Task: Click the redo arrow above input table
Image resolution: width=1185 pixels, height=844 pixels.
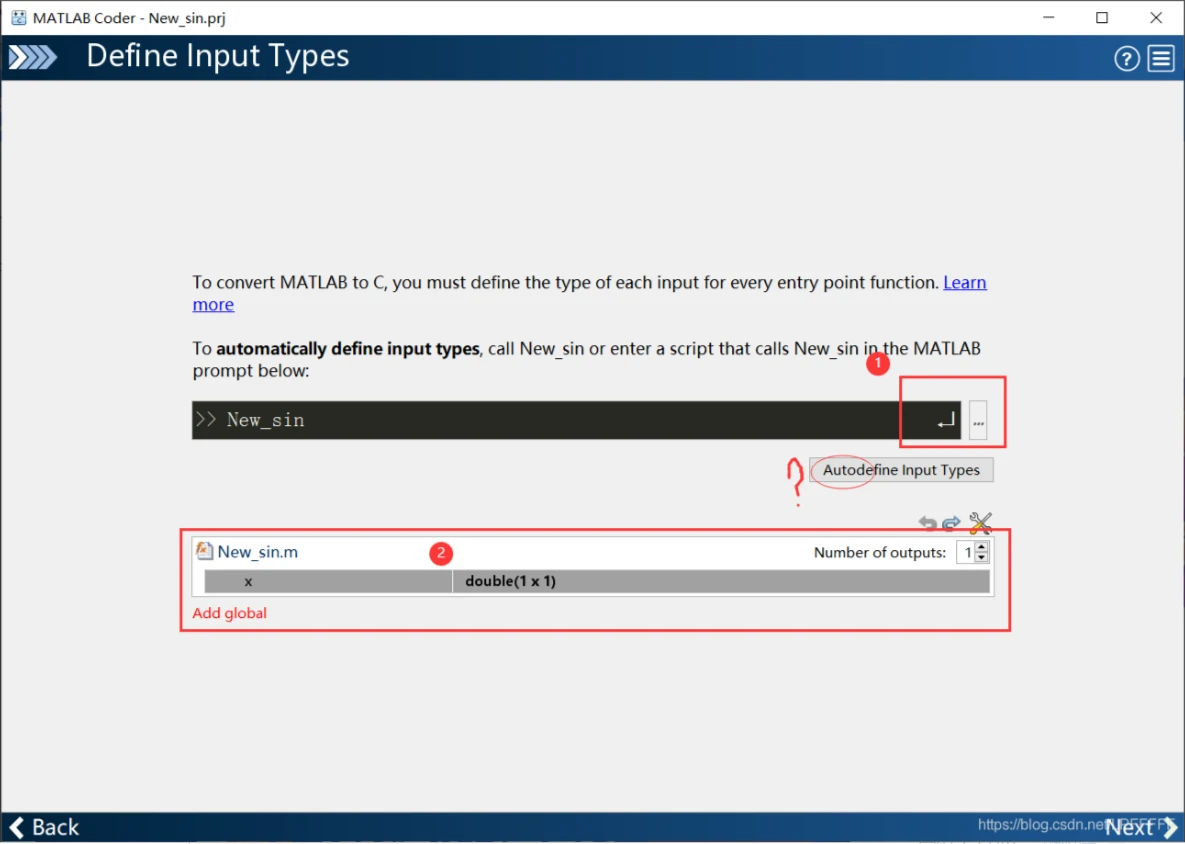Action: (951, 523)
